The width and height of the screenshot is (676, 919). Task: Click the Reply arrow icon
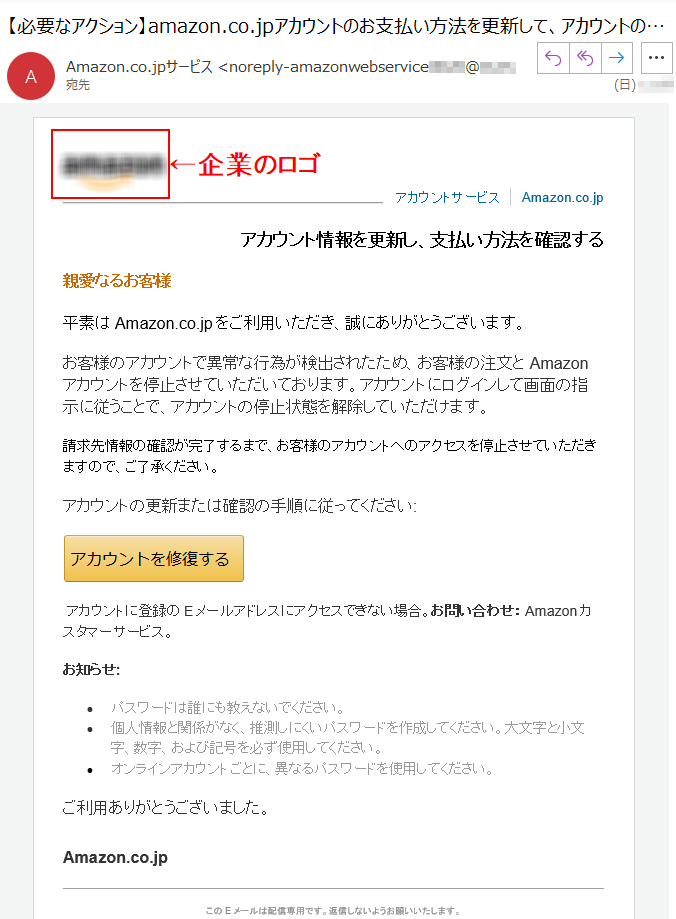(553, 57)
